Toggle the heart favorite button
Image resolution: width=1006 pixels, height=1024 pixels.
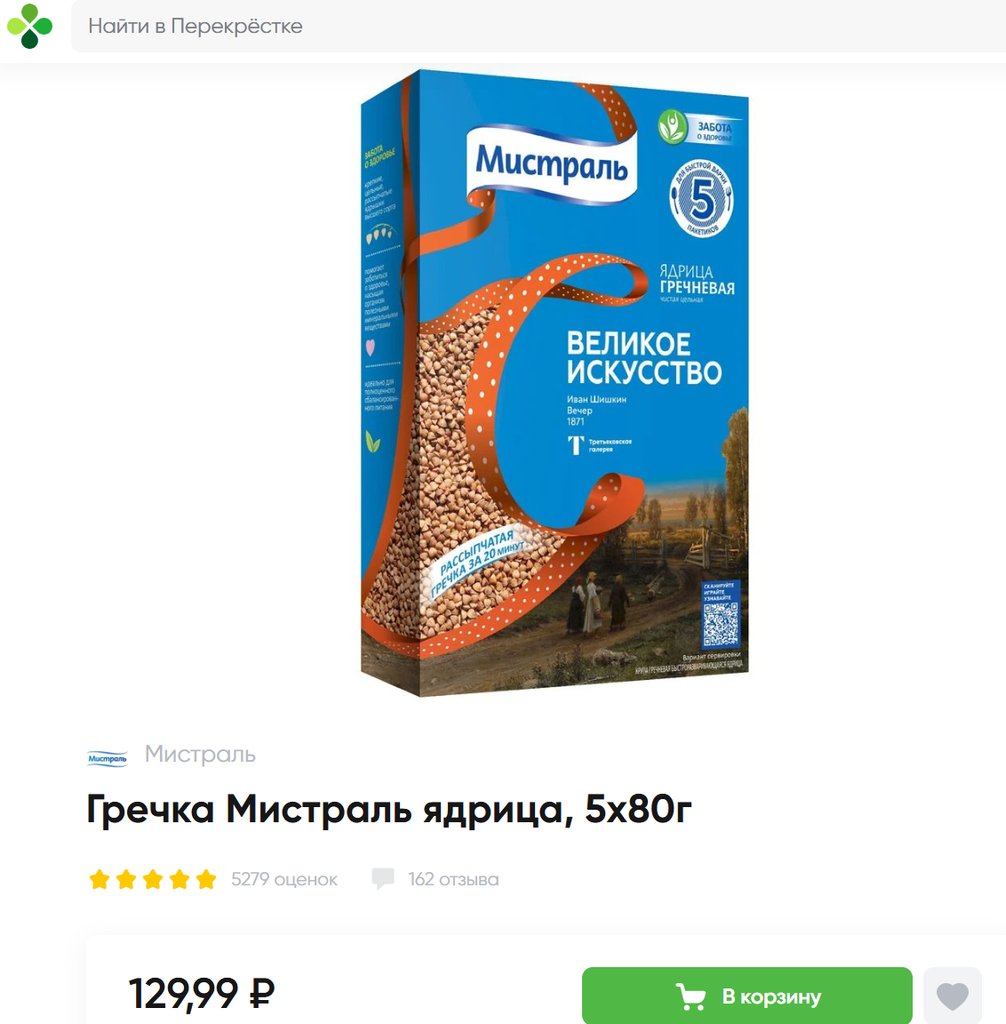pos(952,996)
